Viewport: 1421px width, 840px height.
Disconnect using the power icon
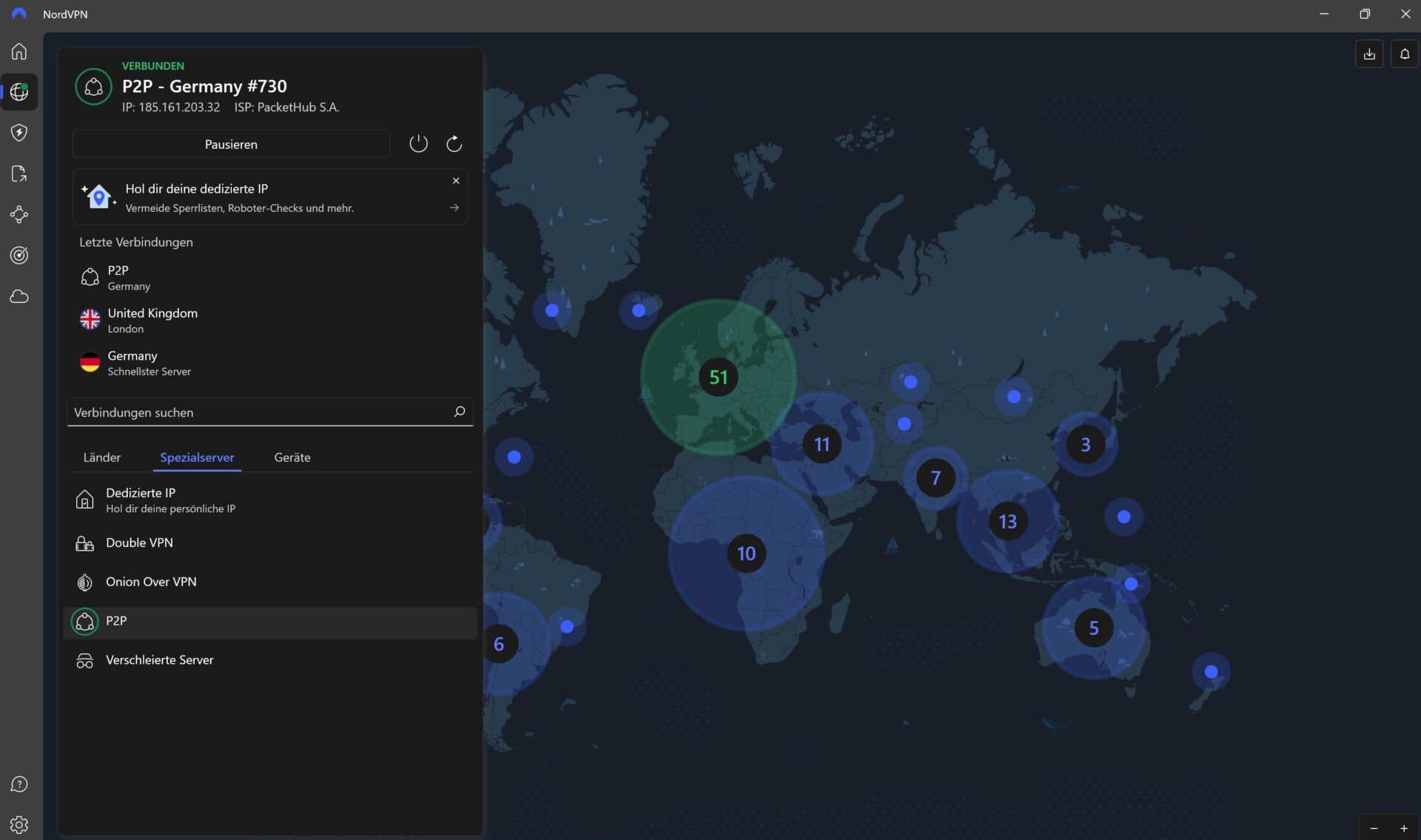418,144
